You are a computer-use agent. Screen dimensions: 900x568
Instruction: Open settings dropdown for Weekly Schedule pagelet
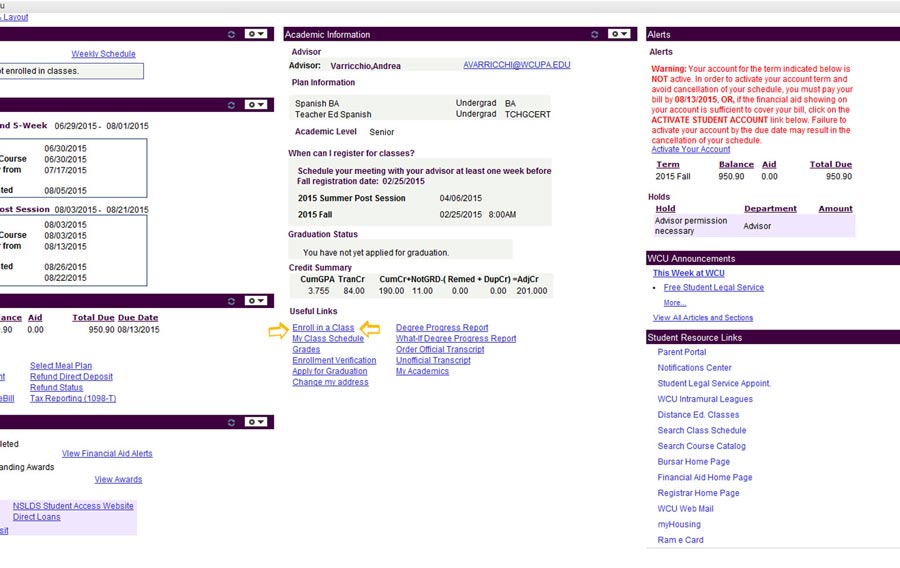tap(256, 34)
